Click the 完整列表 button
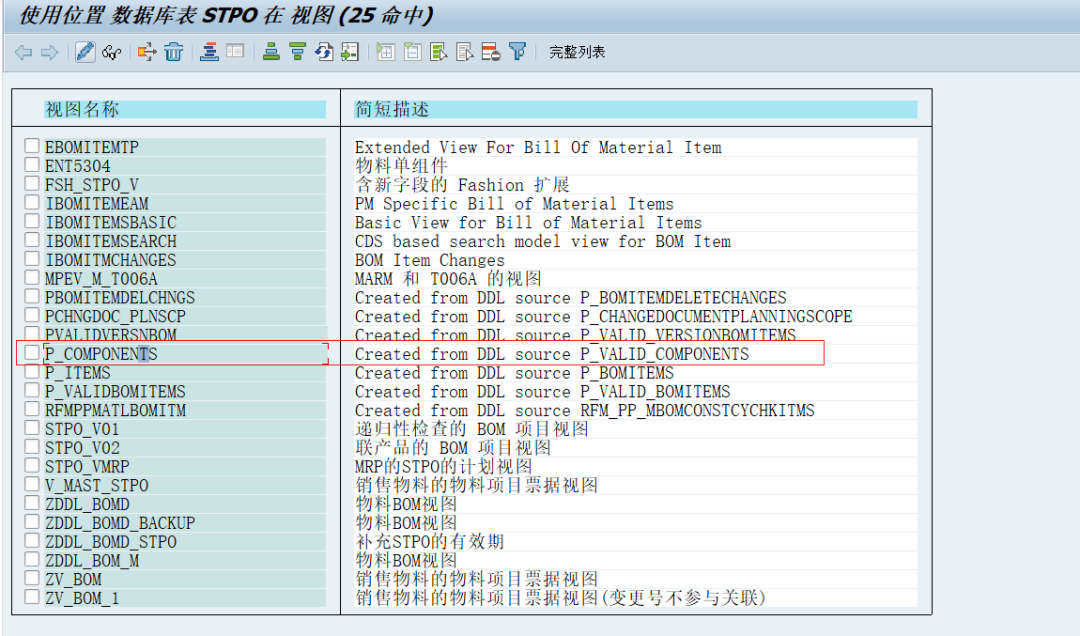1080x636 pixels. [577, 52]
